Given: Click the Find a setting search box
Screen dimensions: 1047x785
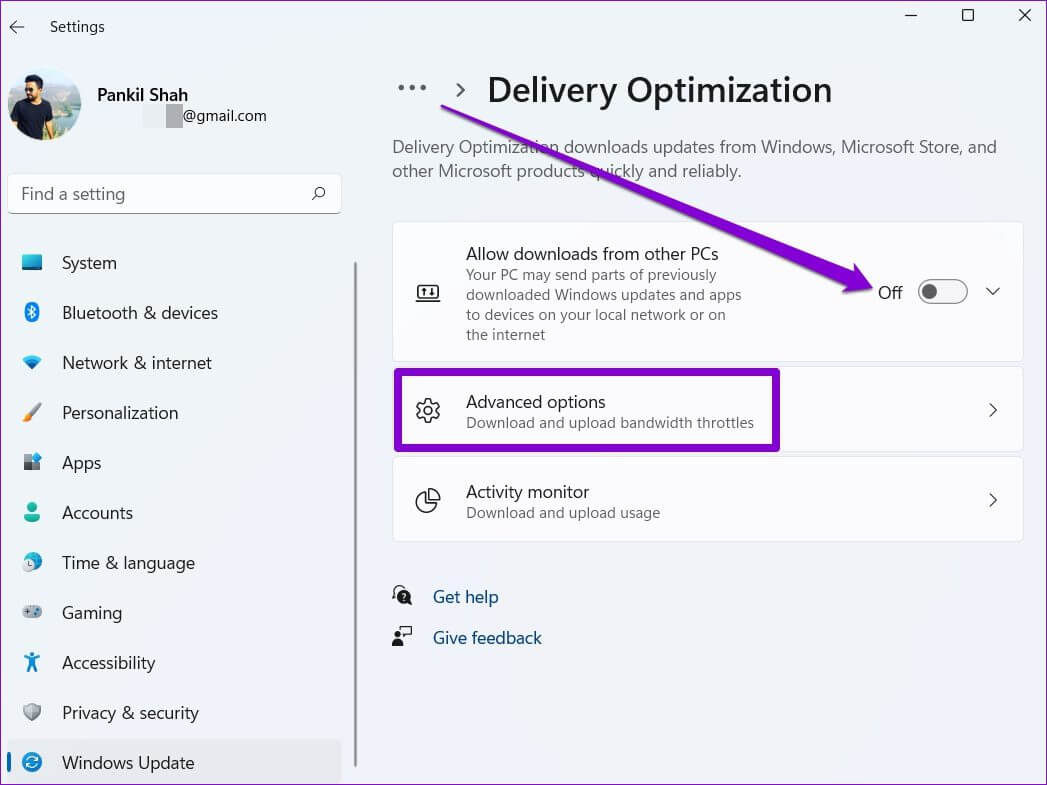Looking at the screenshot, I should pyautogui.click(x=174, y=194).
